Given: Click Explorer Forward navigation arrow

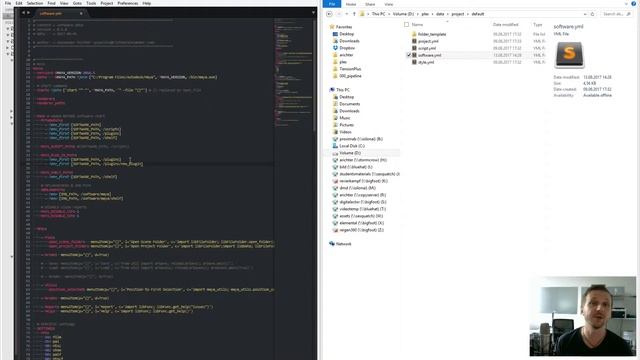Looking at the screenshot, I should pos(338,14).
